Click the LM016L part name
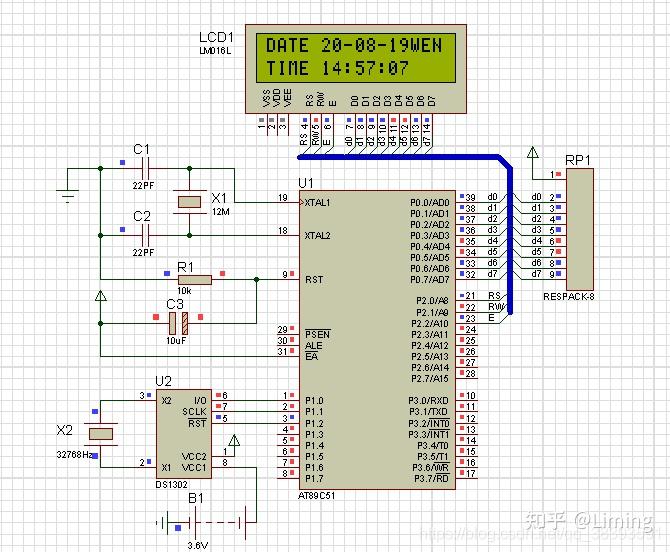The height and width of the screenshot is (552, 670). pyautogui.click(x=215, y=51)
